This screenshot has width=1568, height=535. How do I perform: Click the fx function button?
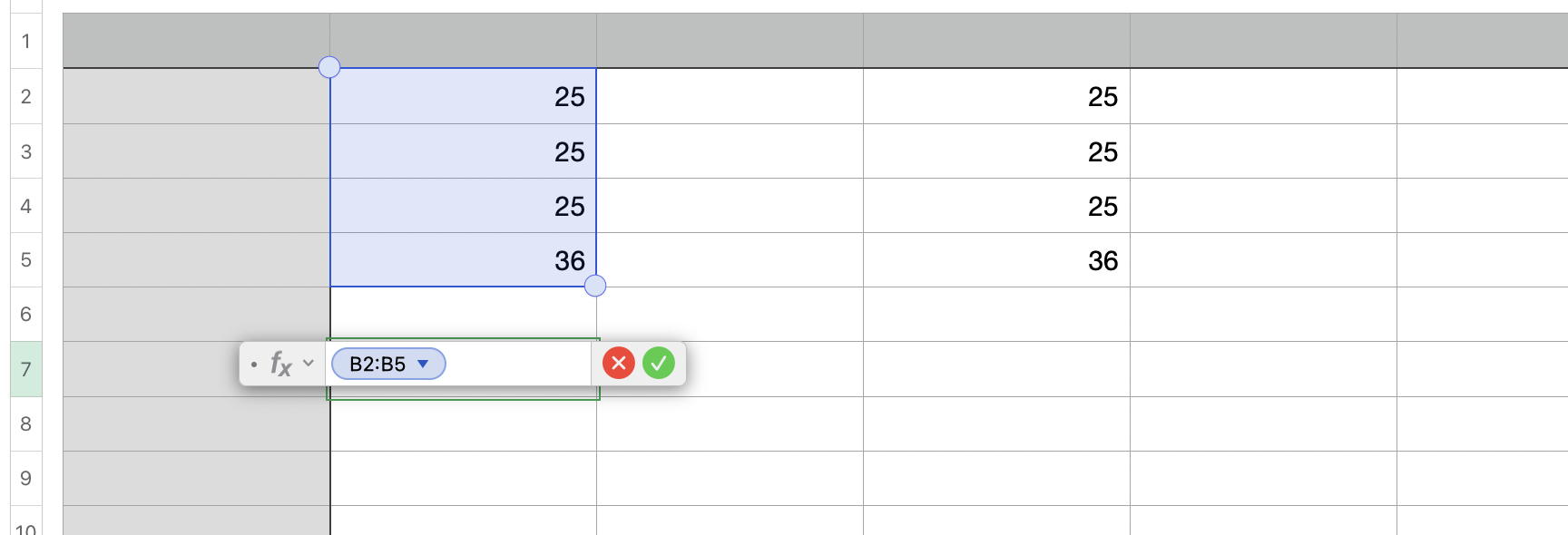280,365
